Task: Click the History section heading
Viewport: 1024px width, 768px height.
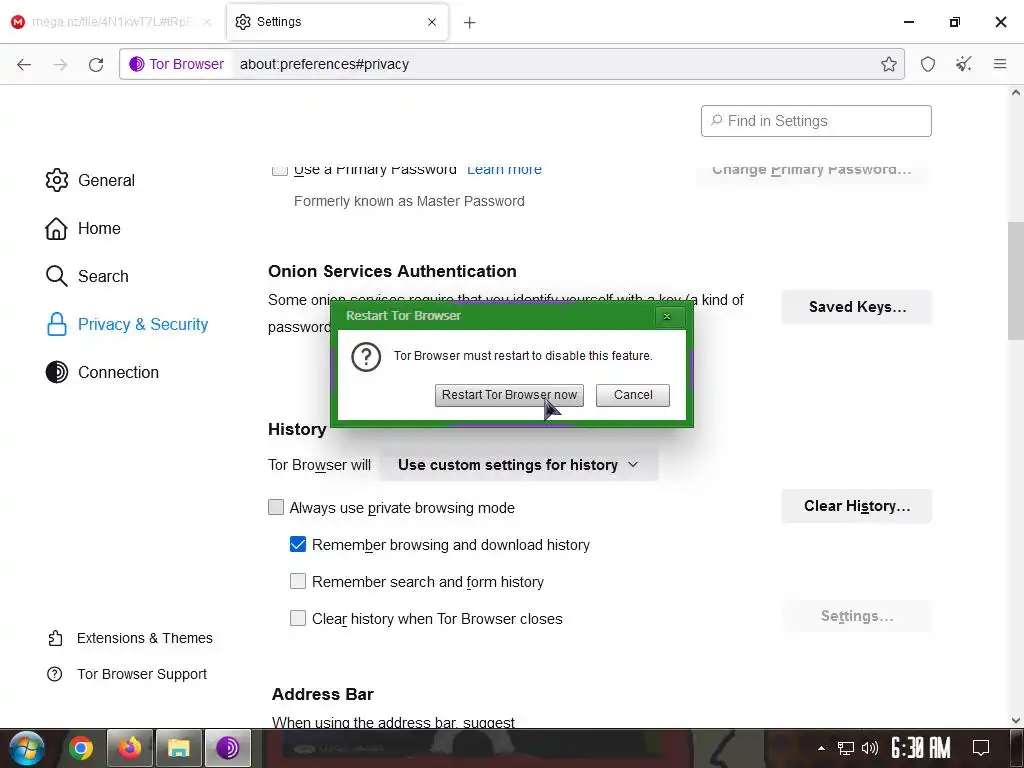Action: click(297, 429)
